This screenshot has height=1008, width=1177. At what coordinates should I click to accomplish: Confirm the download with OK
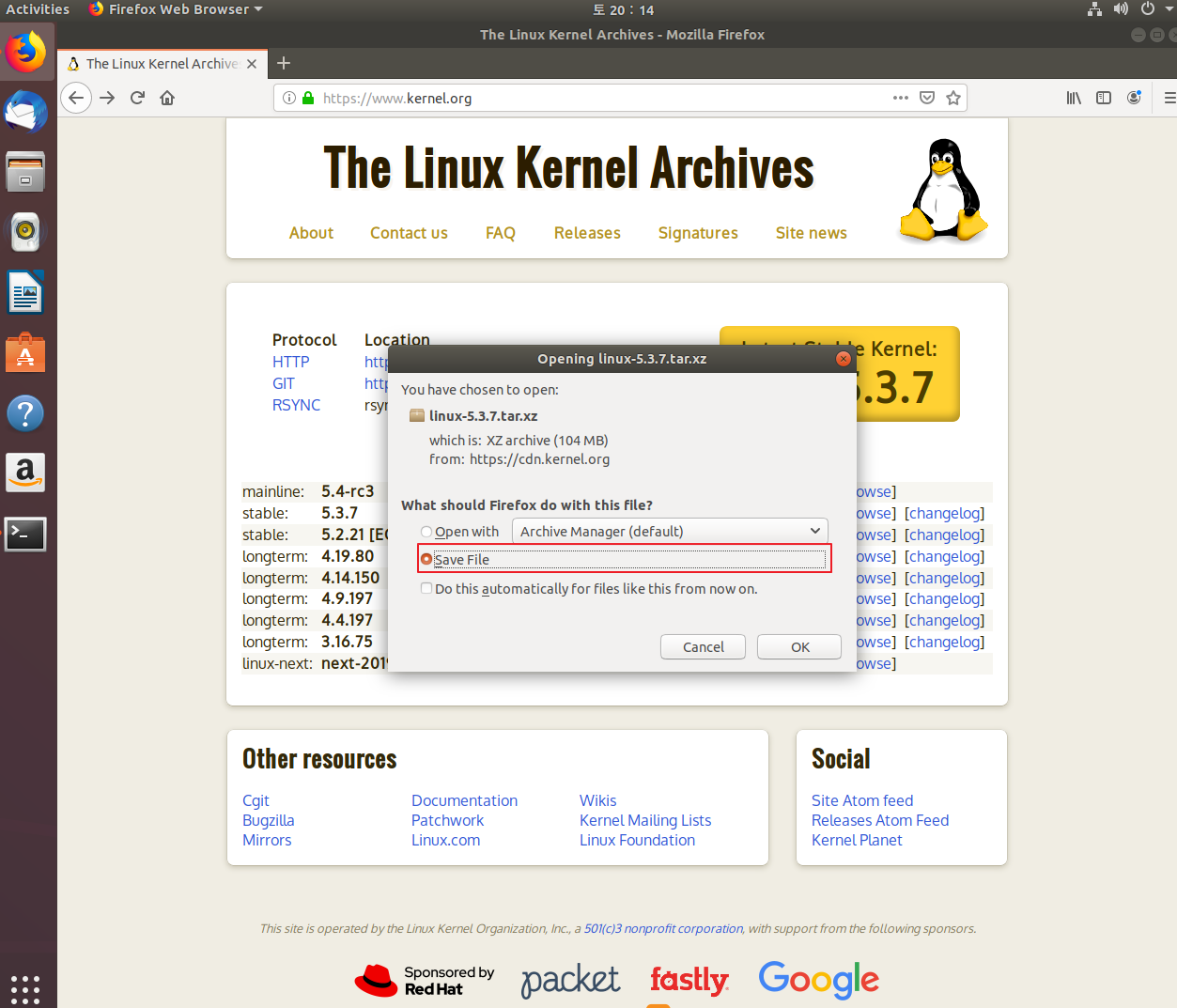(799, 646)
